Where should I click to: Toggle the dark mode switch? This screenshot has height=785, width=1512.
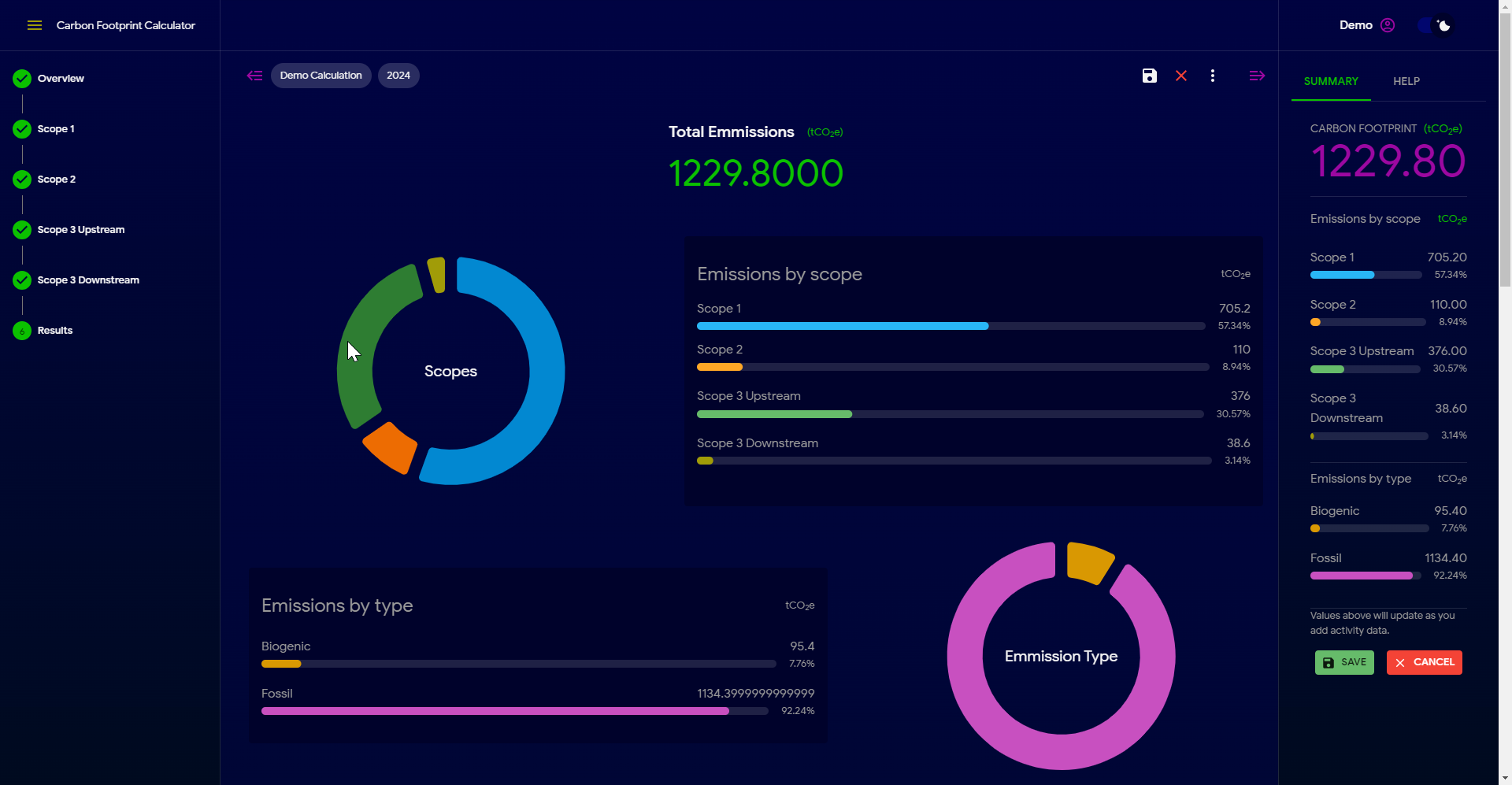[1435, 25]
